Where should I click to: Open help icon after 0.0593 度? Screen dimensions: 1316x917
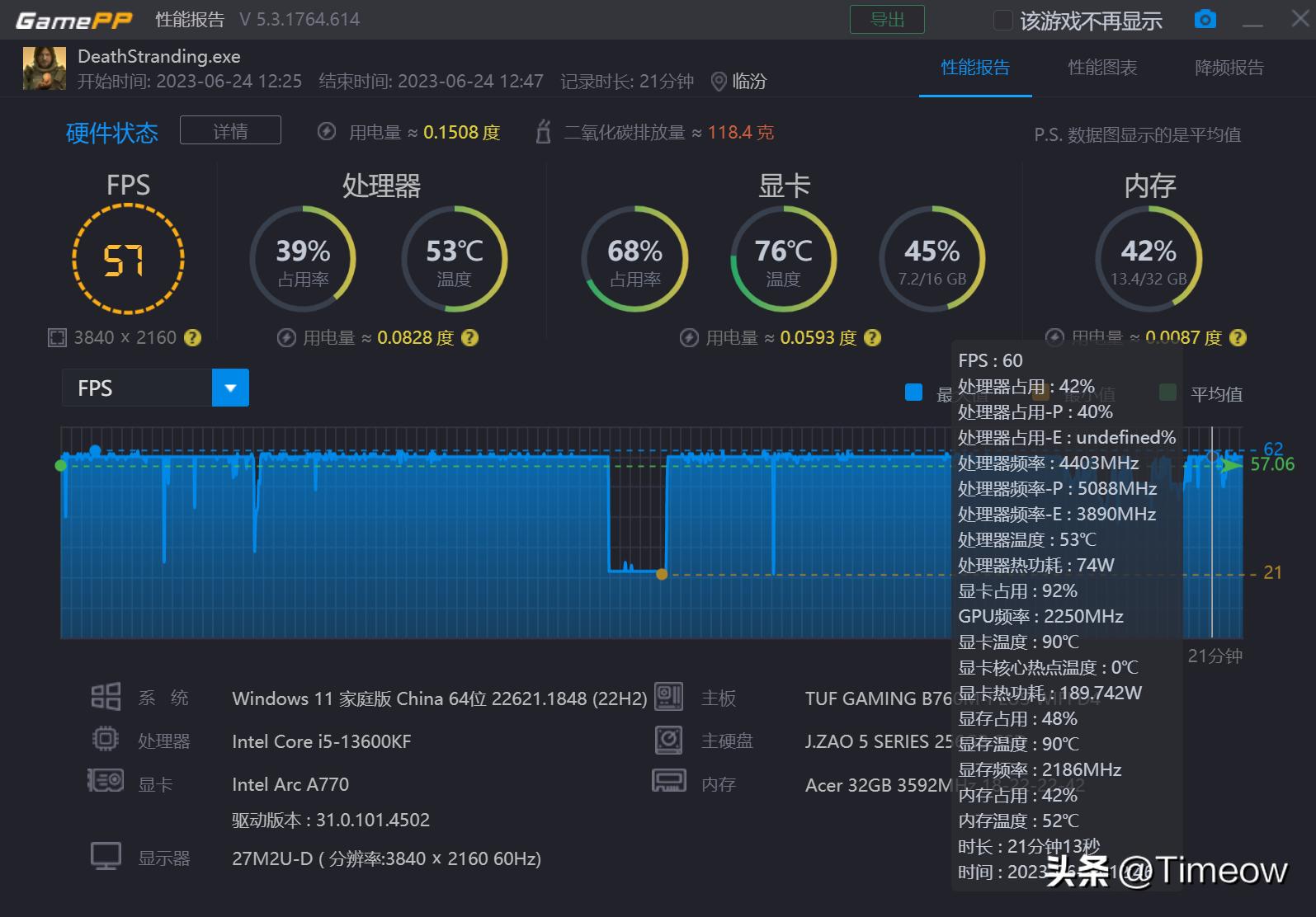[872, 337]
